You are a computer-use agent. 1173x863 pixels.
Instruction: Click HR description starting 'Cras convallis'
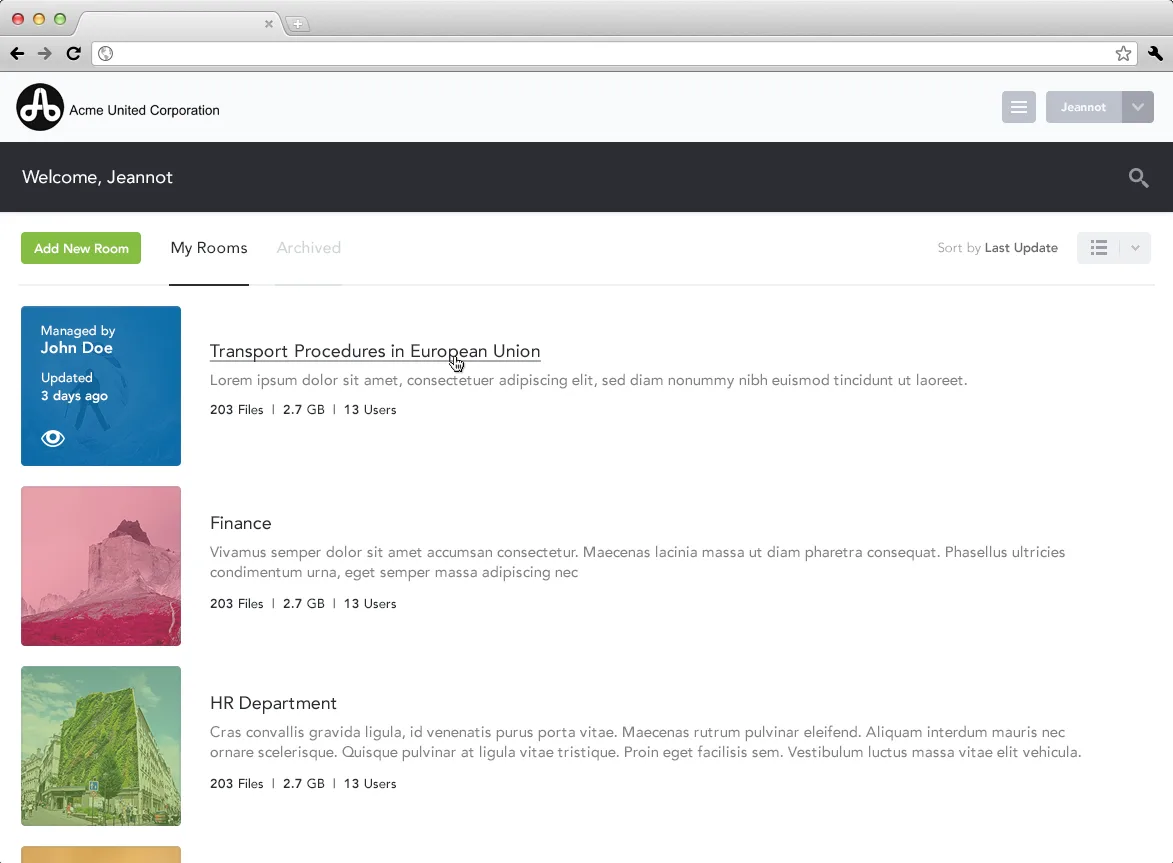click(646, 742)
